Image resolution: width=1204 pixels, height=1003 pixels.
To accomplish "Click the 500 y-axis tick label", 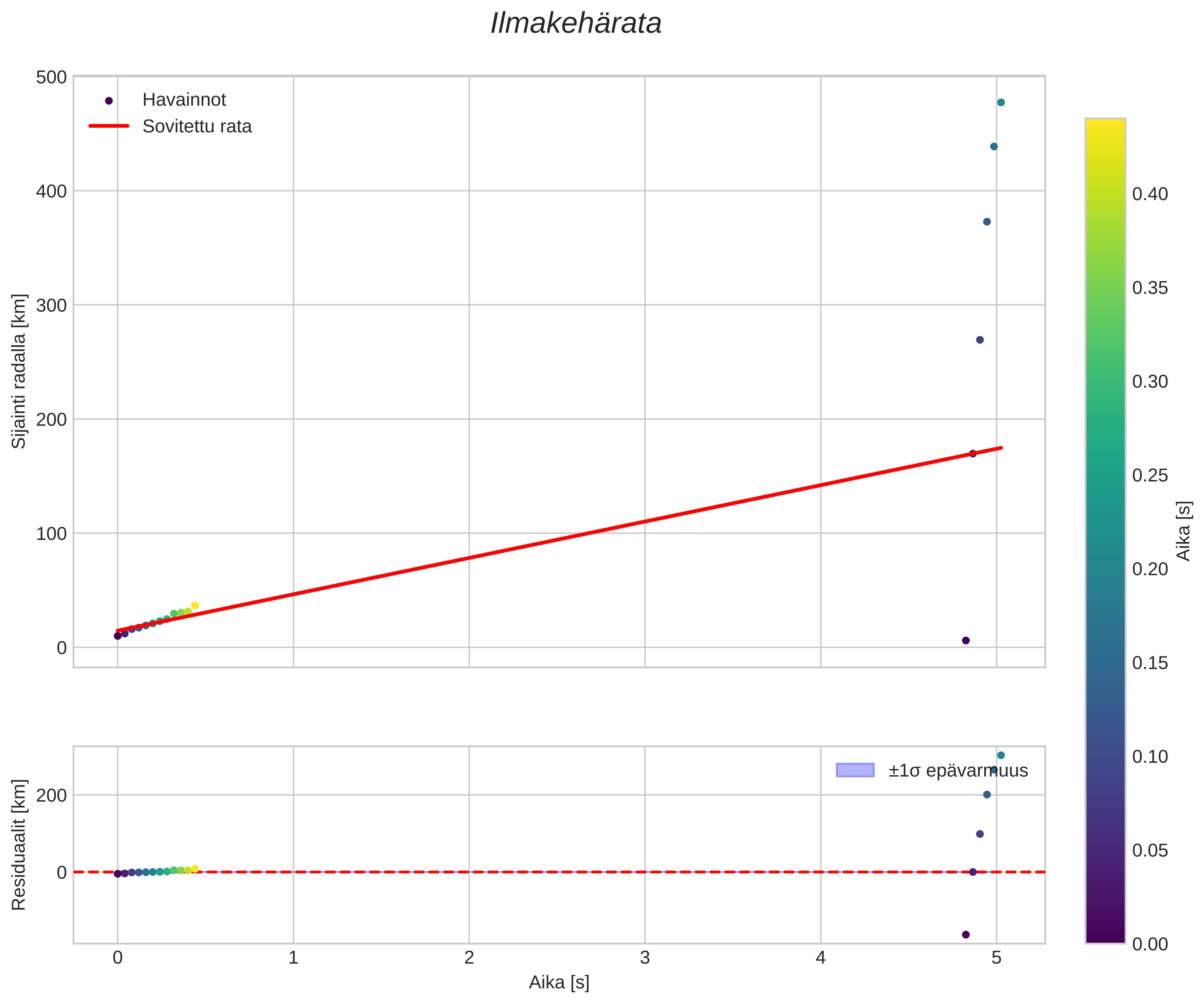I will click(x=51, y=77).
